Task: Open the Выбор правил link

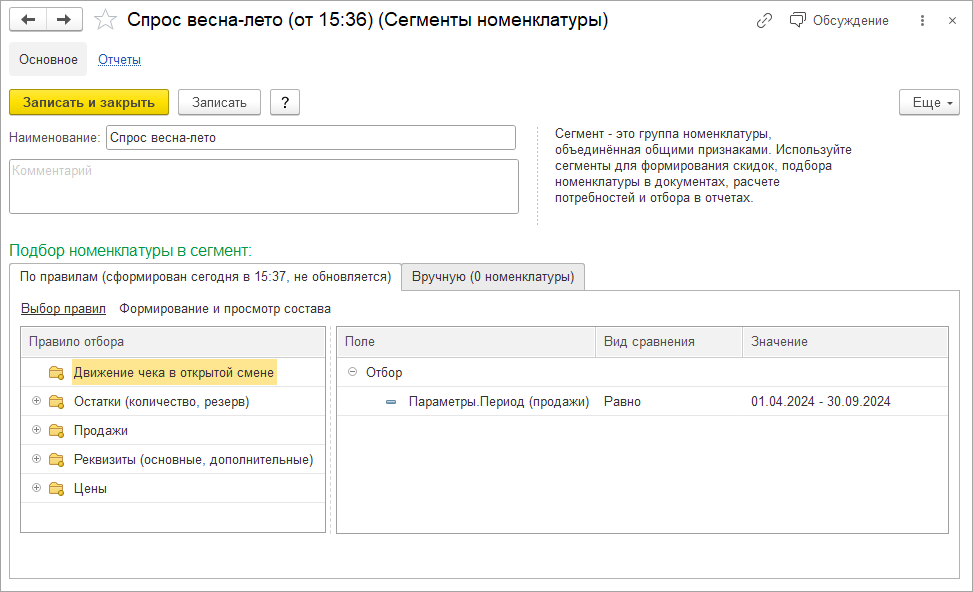Action: click(x=63, y=308)
